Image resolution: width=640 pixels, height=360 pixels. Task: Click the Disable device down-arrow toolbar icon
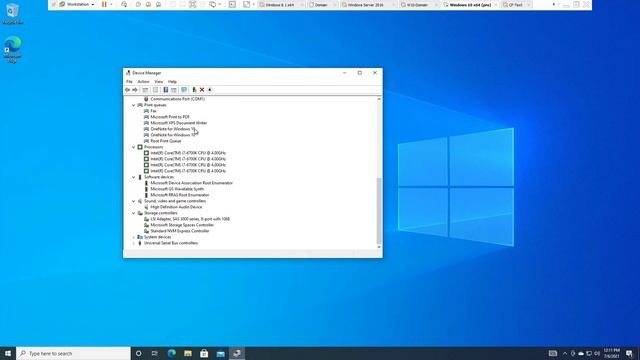click(x=210, y=90)
